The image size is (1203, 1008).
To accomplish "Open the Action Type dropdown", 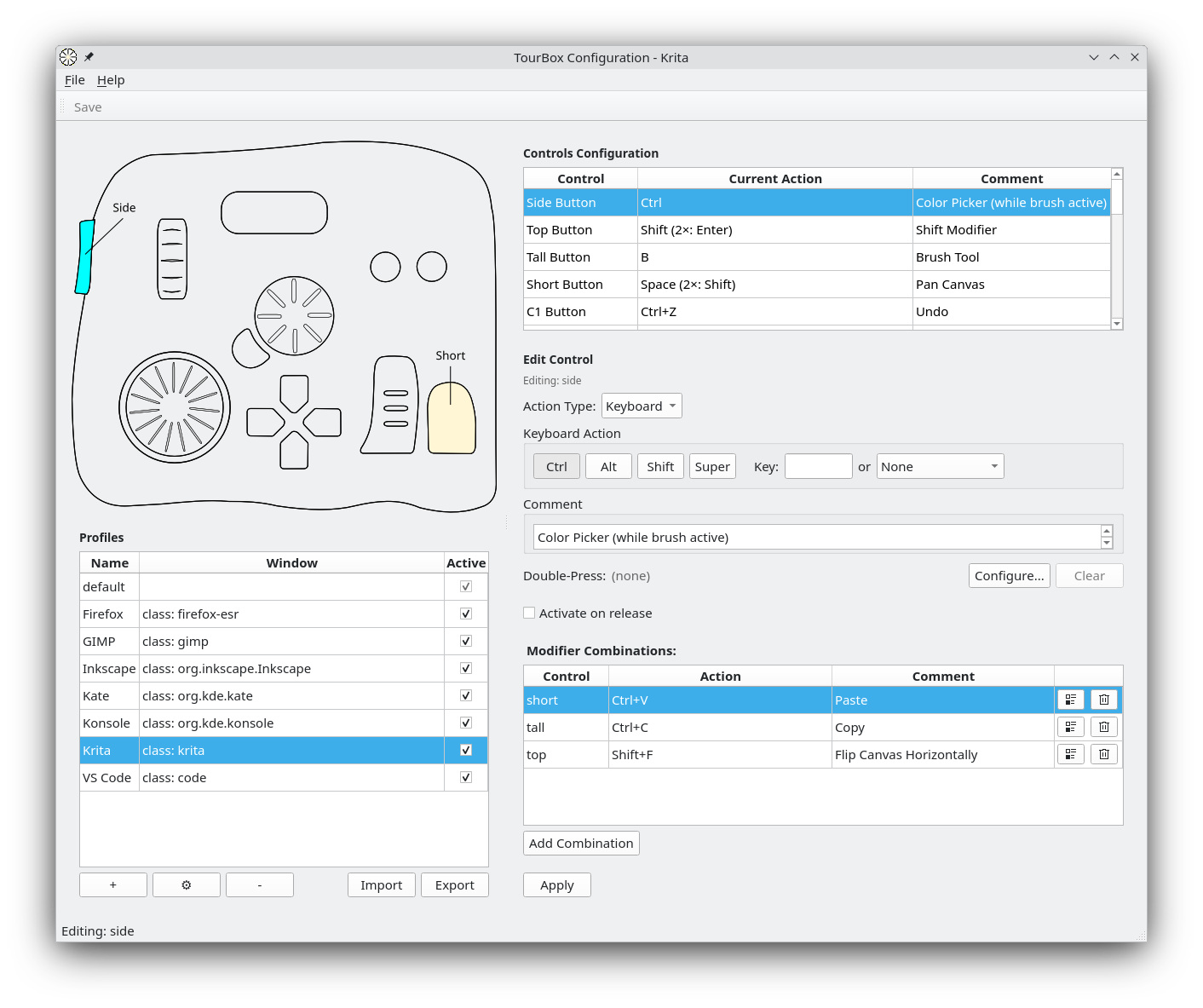I will click(641, 406).
